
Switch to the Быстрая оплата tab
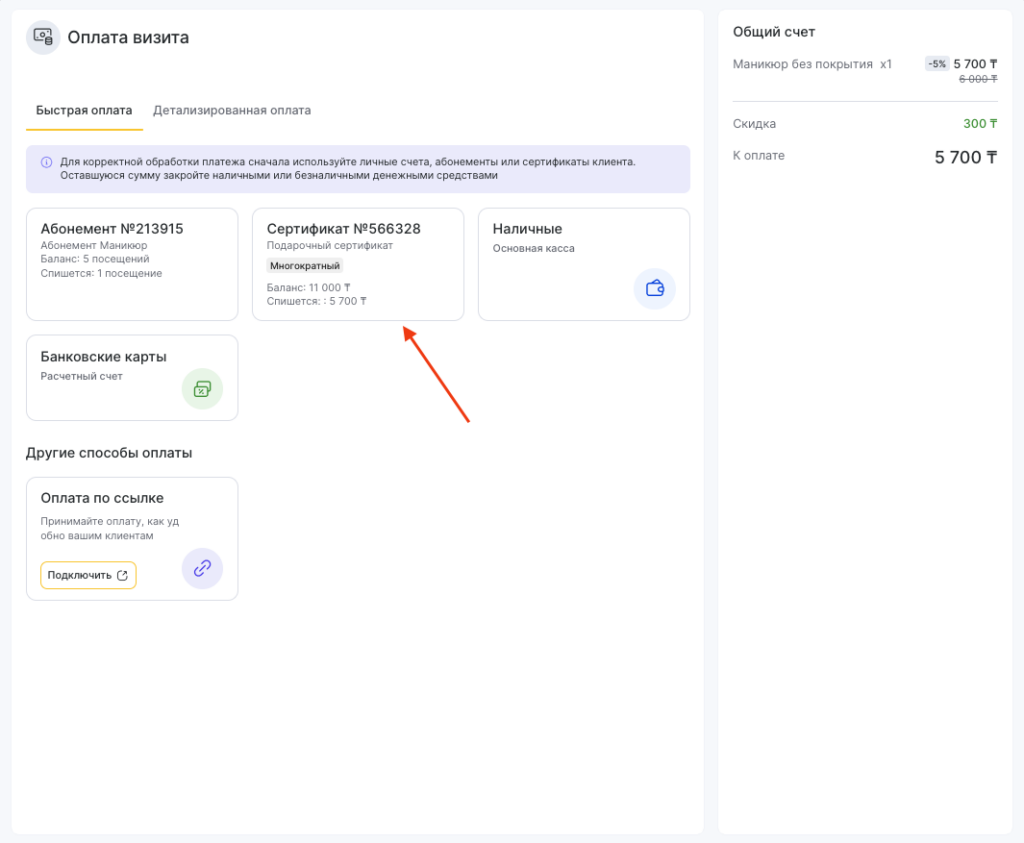pyautogui.click(x=84, y=110)
